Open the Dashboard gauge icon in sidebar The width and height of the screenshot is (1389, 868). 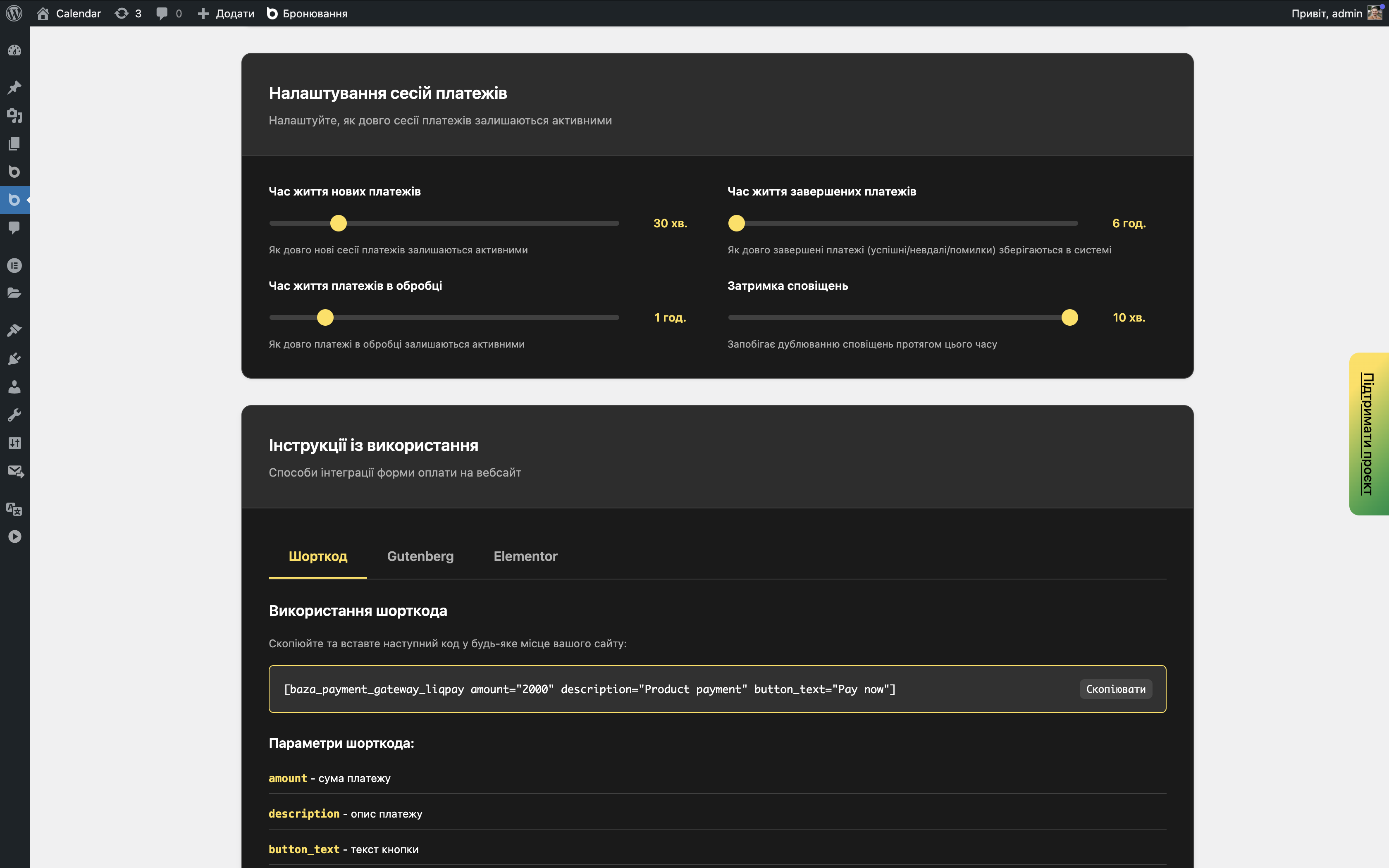click(14, 50)
